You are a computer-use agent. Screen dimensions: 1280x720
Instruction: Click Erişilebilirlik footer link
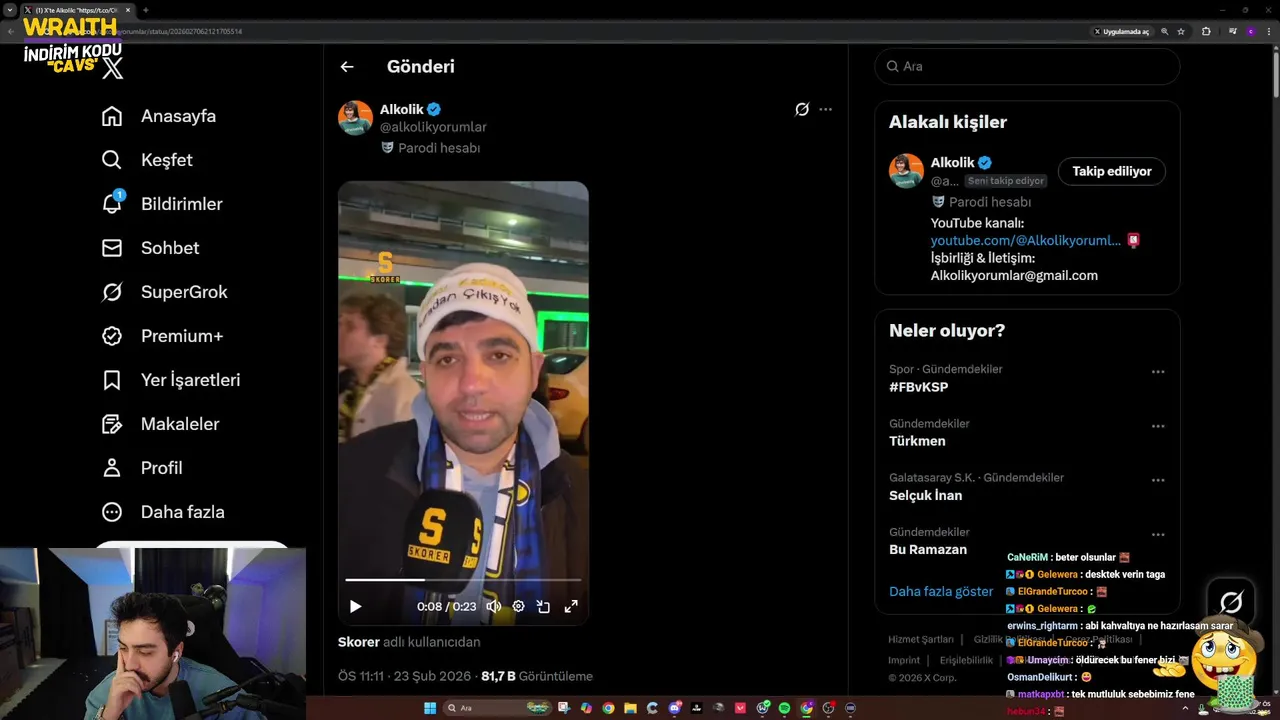pyautogui.click(x=966, y=660)
